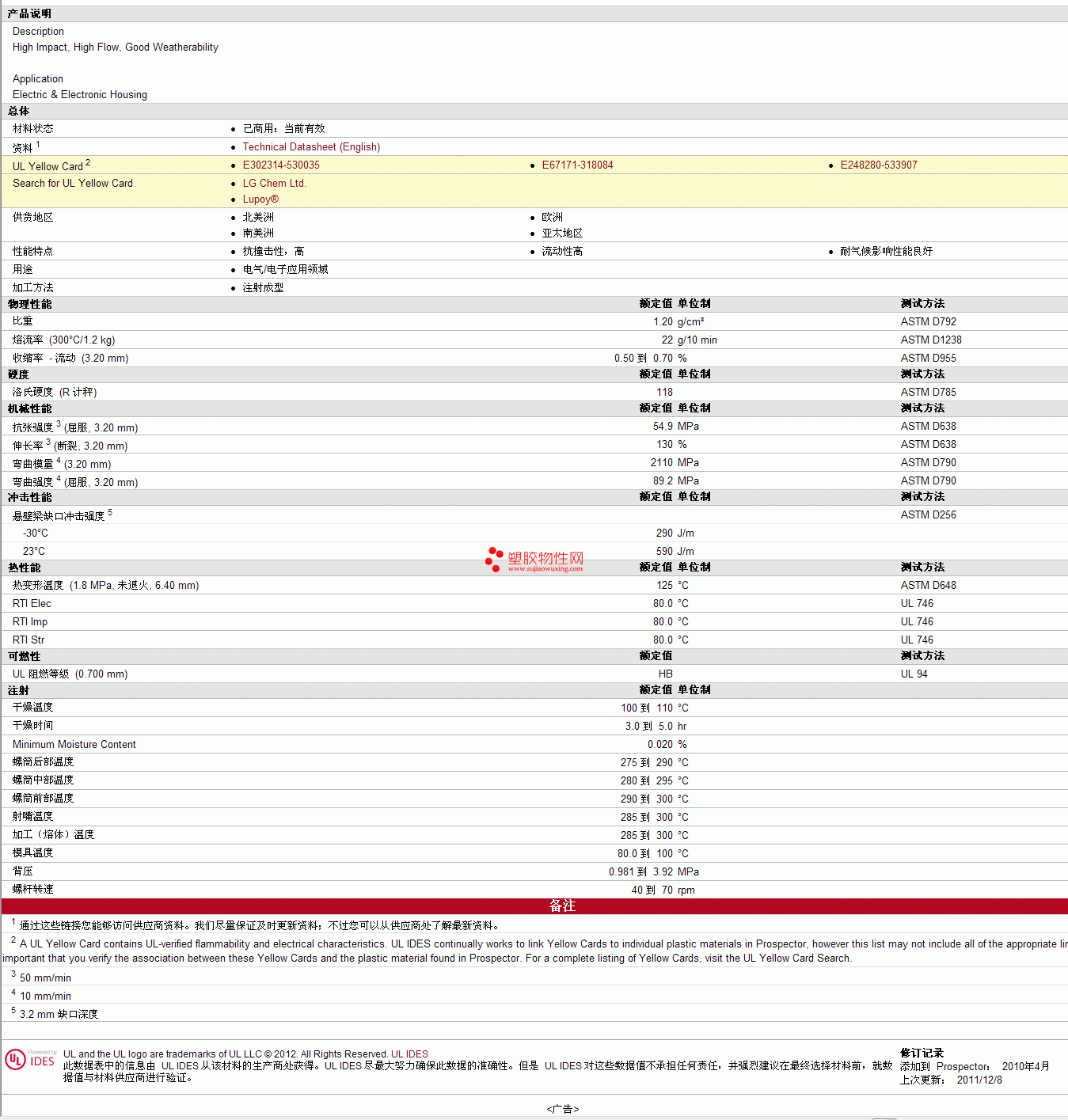Screen dimensions: 1068x1120
Task: Click the flexural strength value 89.2 MPa
Action: tap(676, 481)
